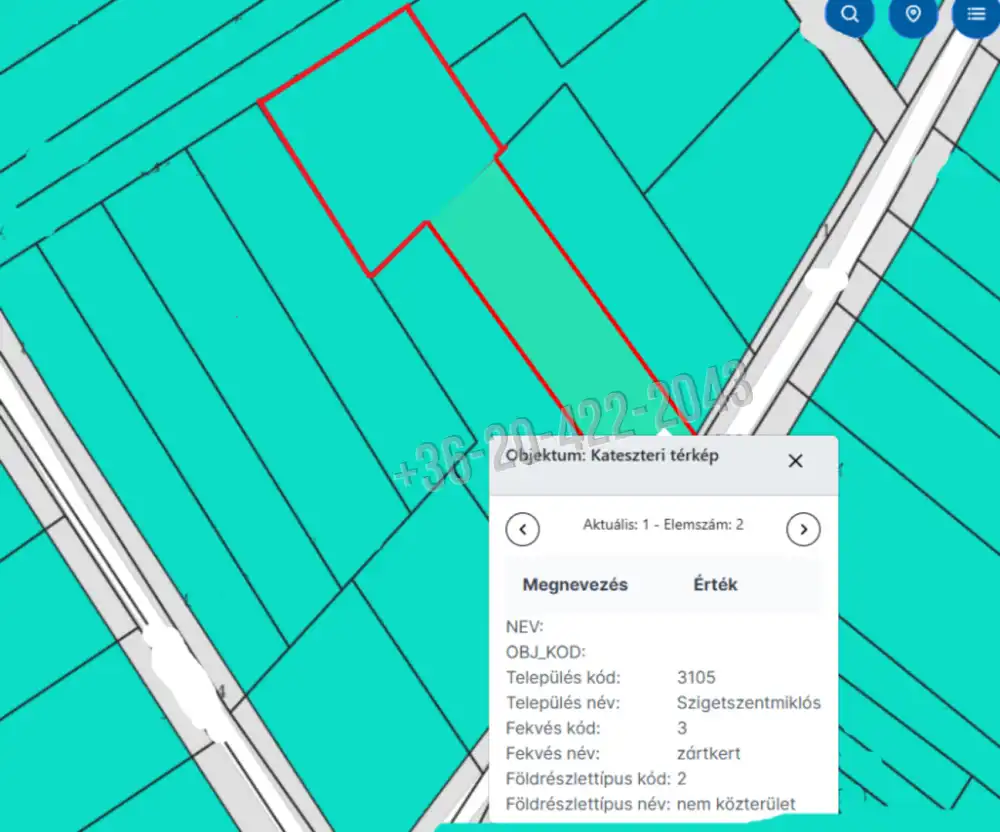Click the Megnevezés column header

pos(575,585)
